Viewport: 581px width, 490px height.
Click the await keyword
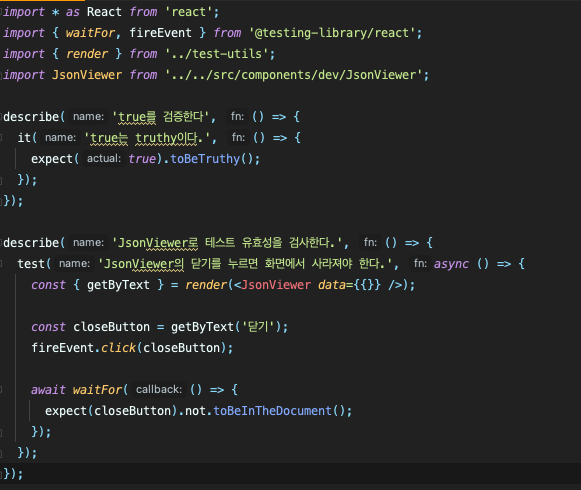pyautogui.click(x=48, y=390)
